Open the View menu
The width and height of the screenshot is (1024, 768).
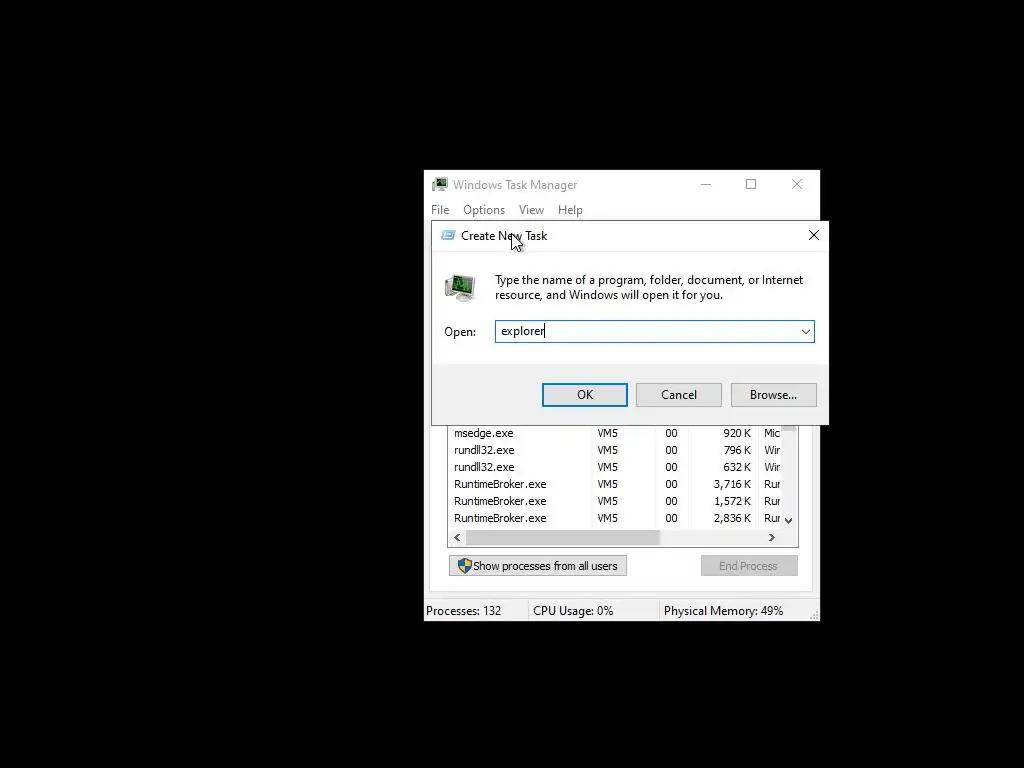click(x=531, y=210)
